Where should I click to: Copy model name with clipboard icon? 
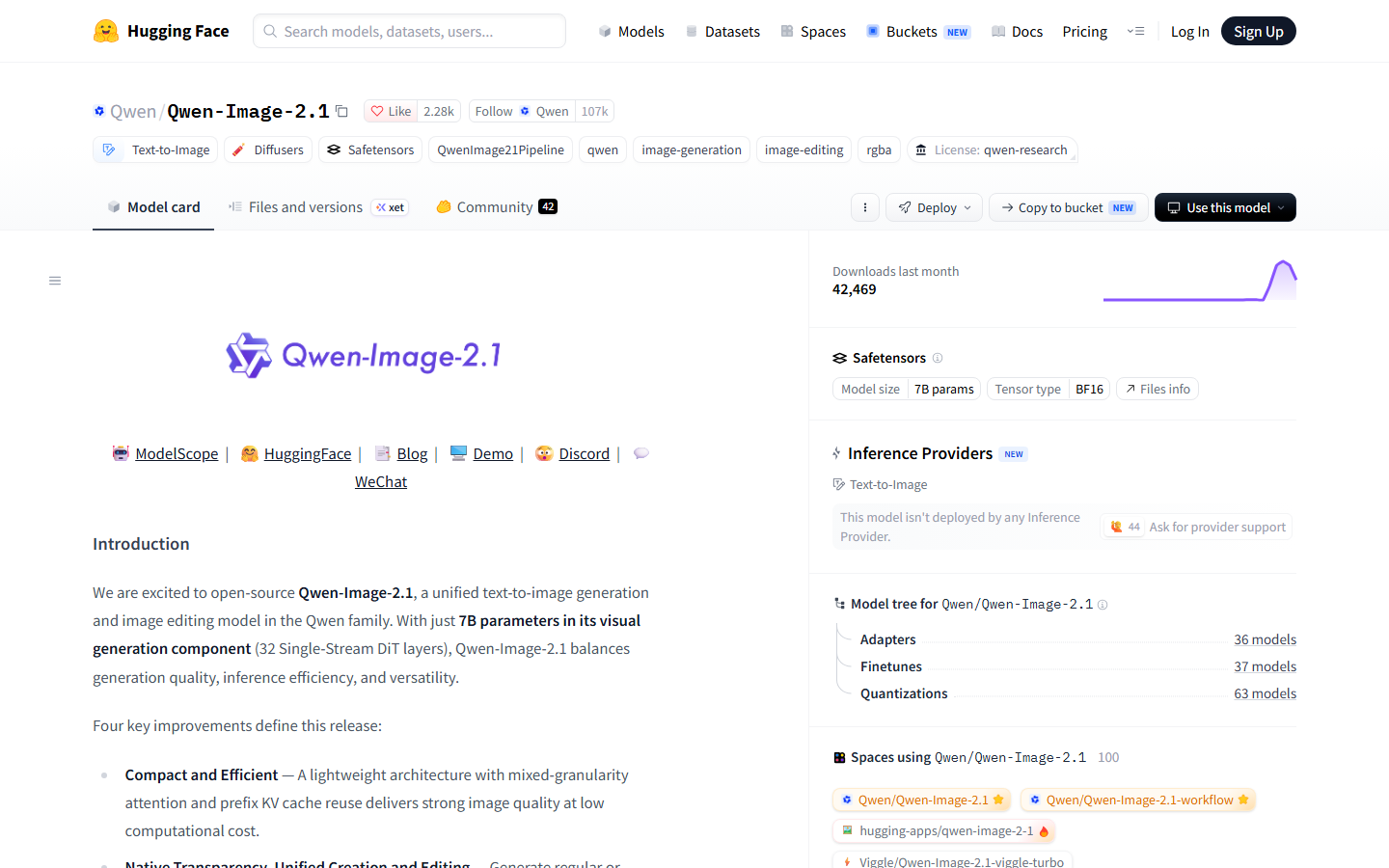(341, 111)
